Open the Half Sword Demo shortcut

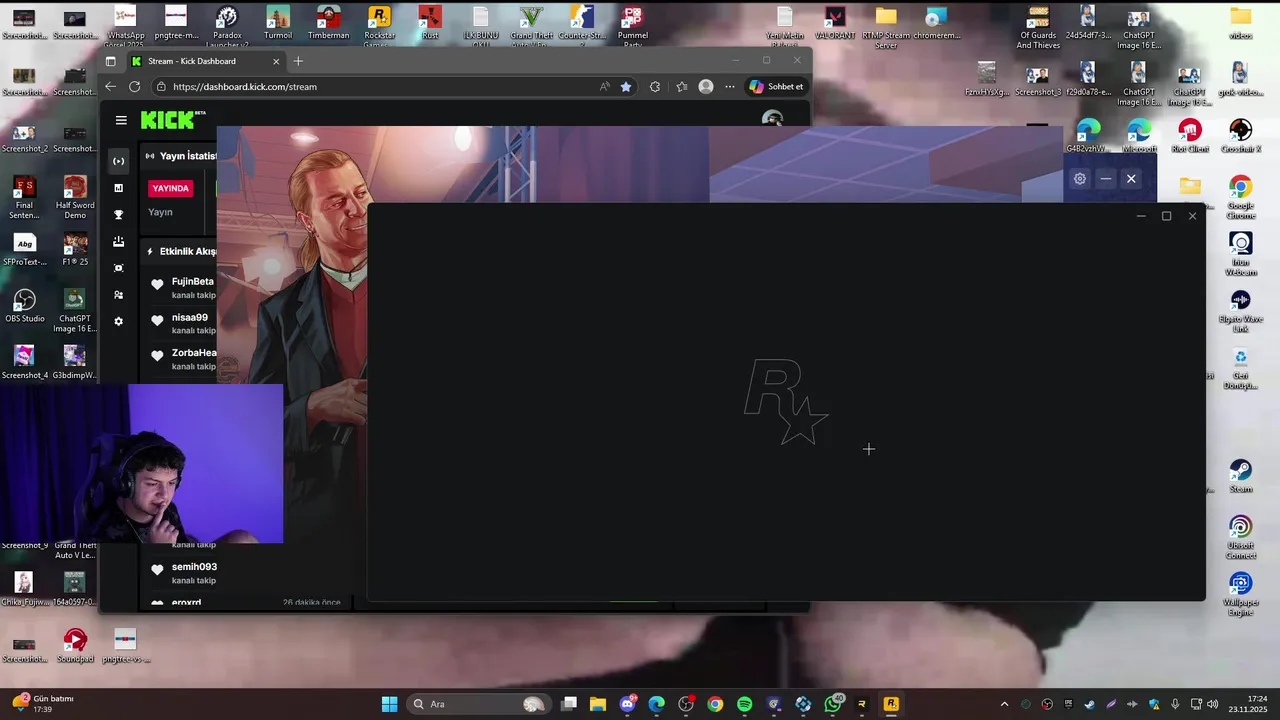tap(75, 198)
